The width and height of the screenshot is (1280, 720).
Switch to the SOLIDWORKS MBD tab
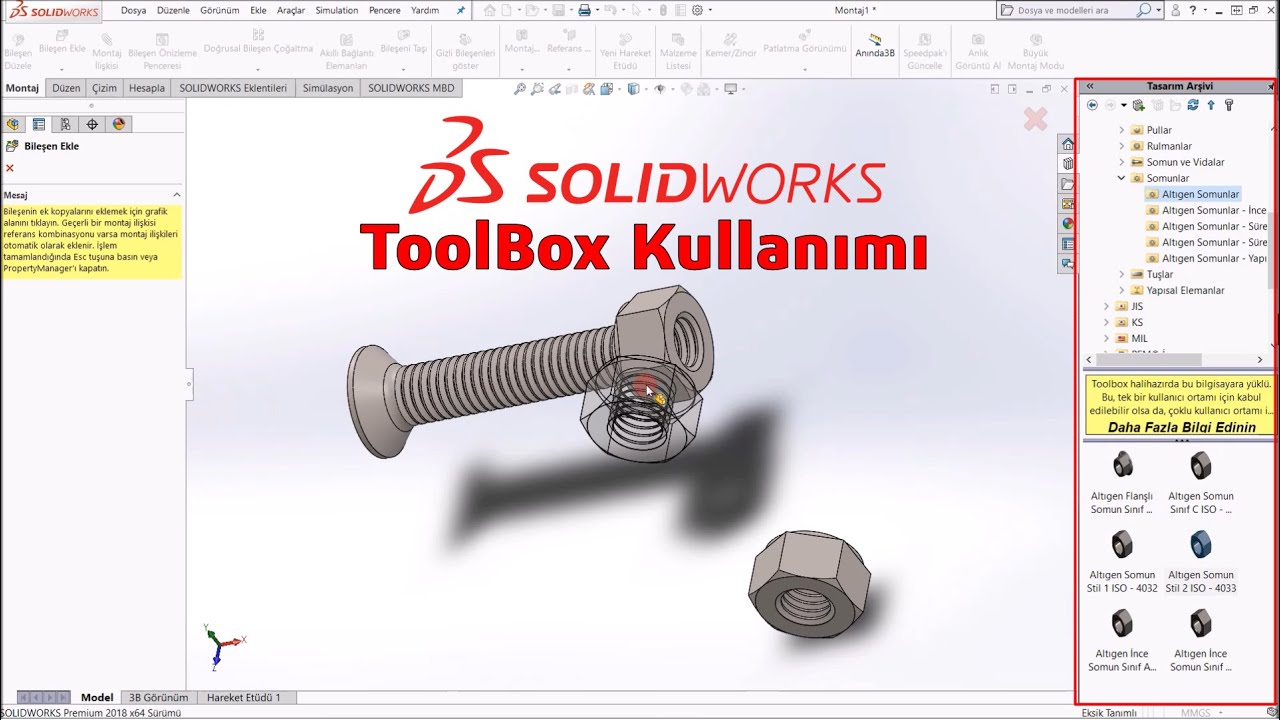(411, 88)
